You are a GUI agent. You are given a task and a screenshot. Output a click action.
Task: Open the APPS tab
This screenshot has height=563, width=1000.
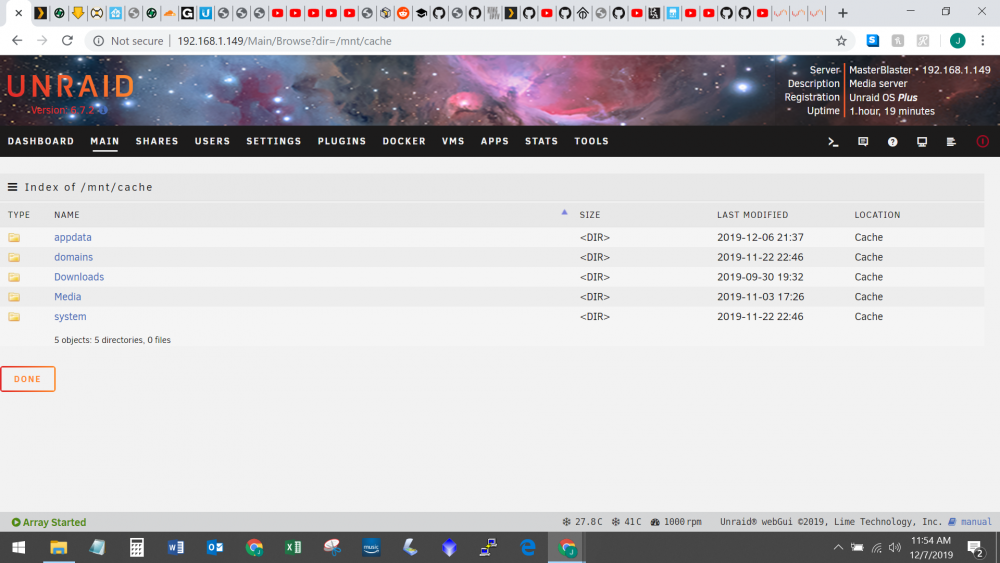[495, 141]
